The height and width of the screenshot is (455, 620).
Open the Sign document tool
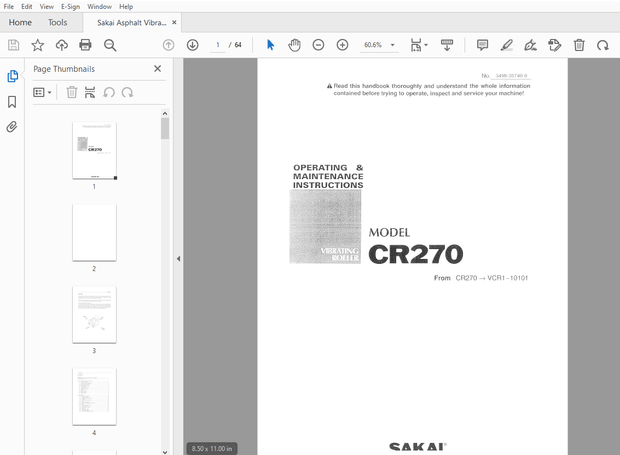tap(530, 45)
